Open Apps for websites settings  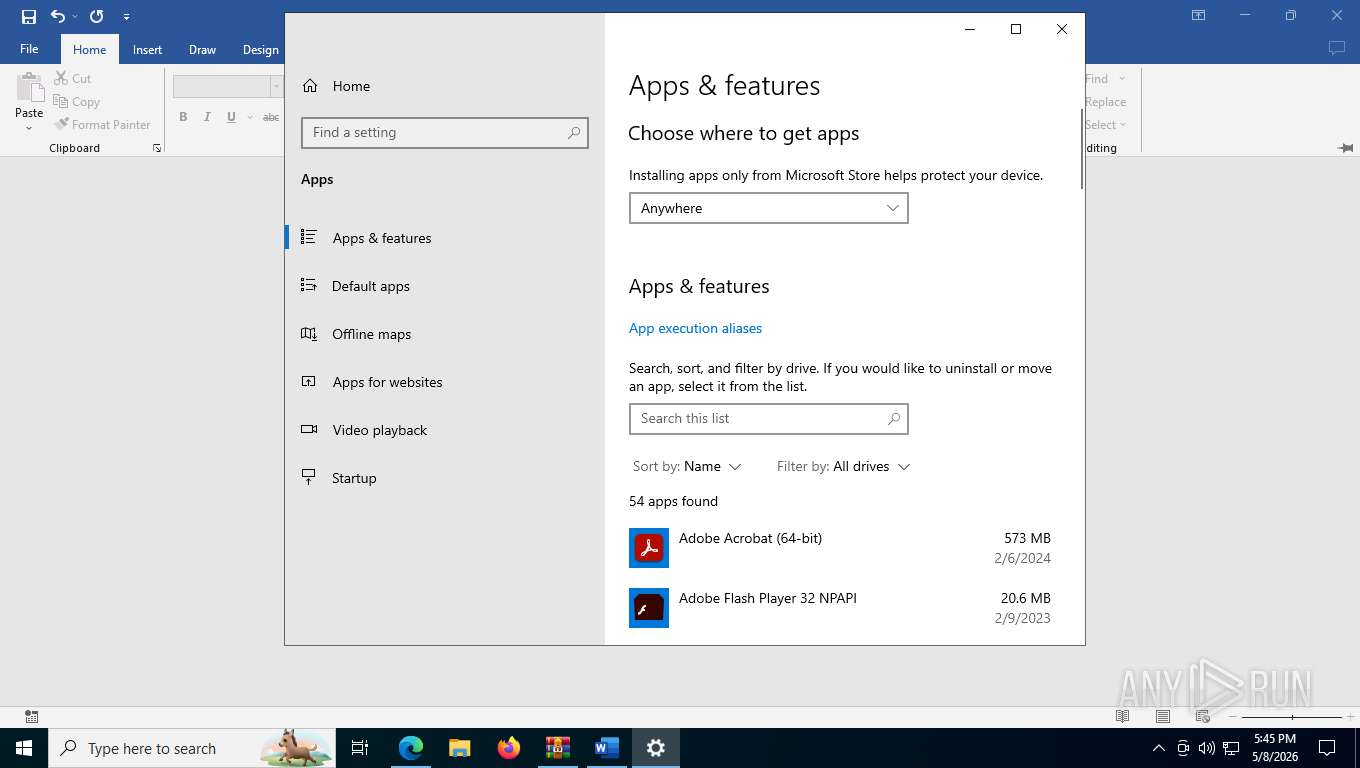click(445, 382)
